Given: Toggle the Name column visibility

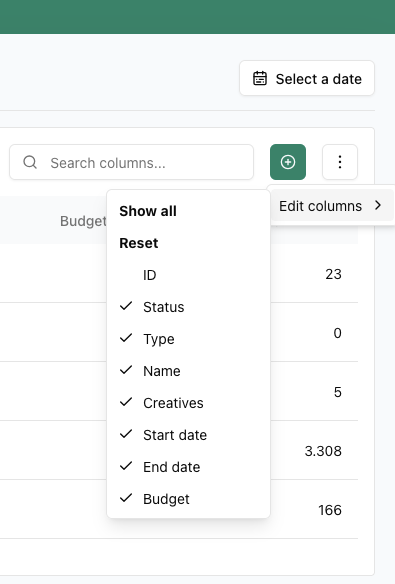Looking at the screenshot, I should (x=188, y=371).
